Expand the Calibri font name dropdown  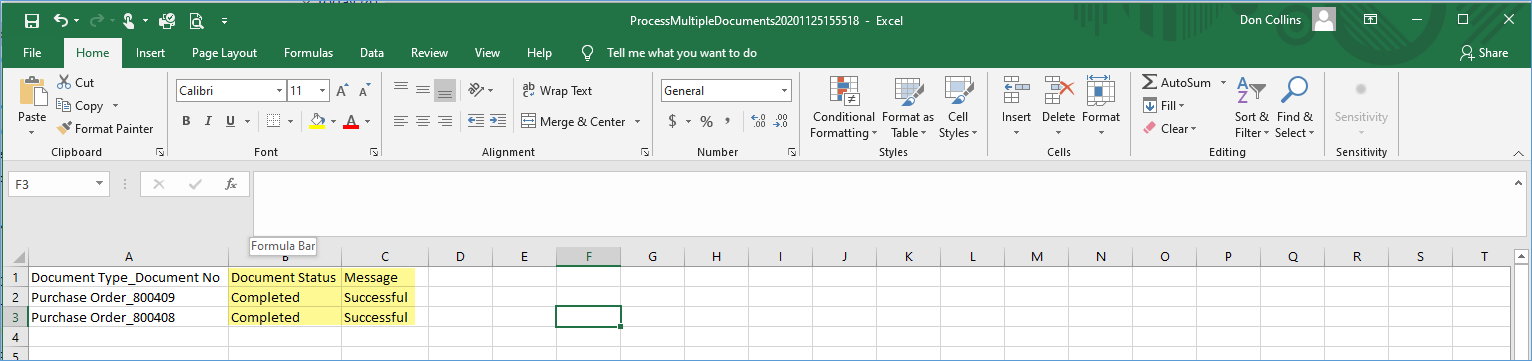point(278,91)
